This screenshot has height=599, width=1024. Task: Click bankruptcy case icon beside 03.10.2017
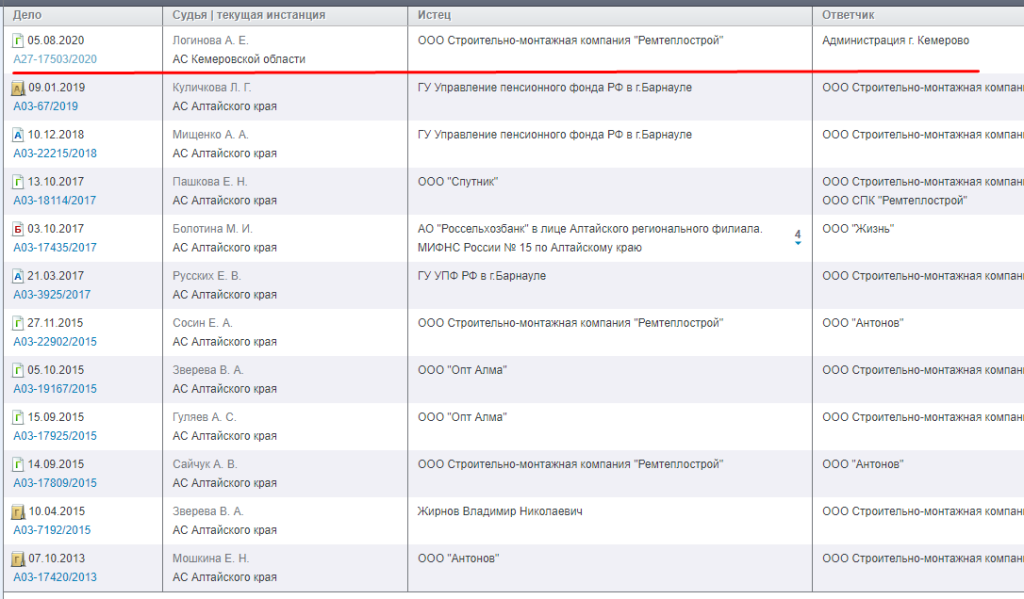click(x=18, y=229)
